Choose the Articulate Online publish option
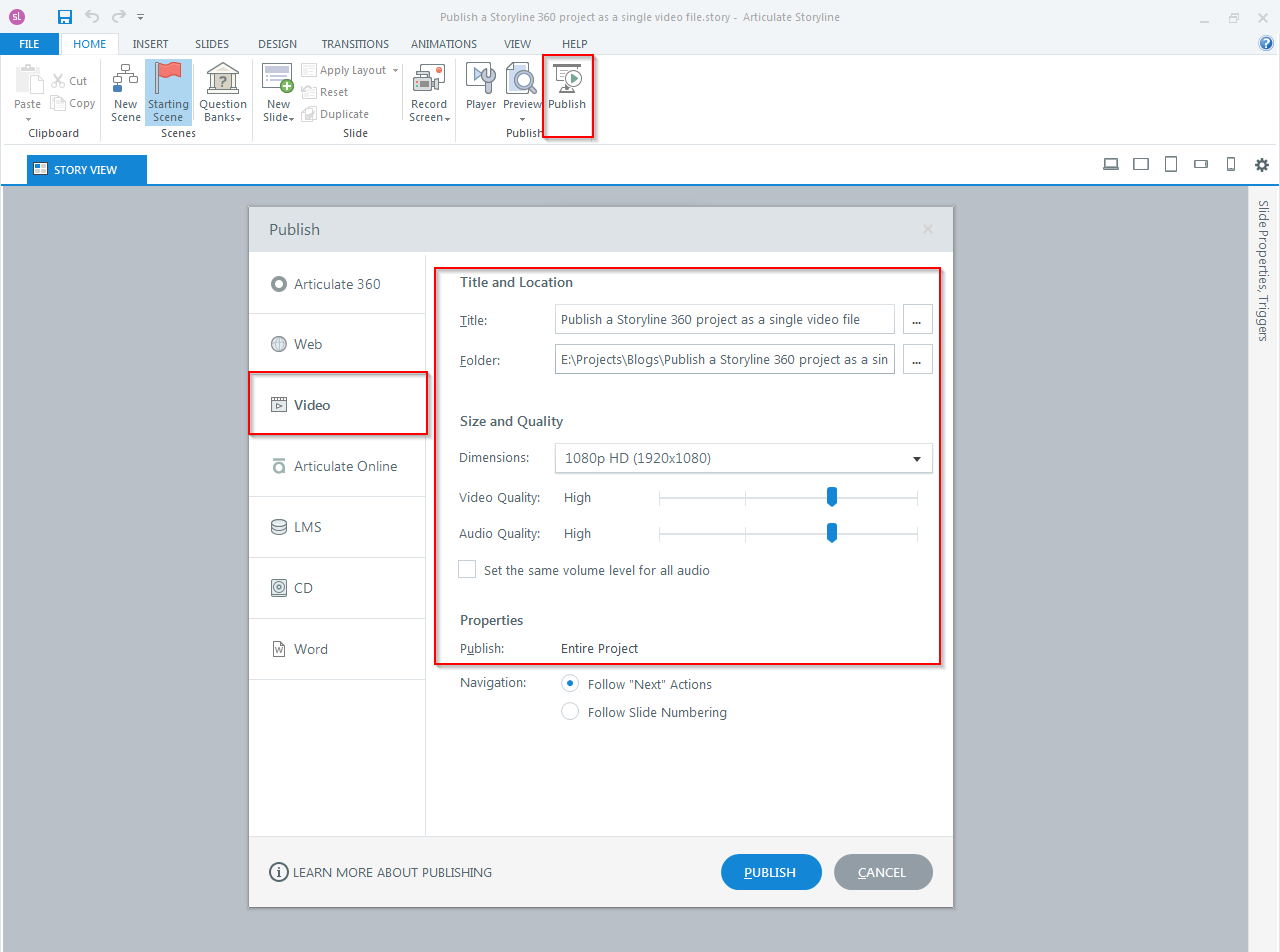 click(337, 466)
